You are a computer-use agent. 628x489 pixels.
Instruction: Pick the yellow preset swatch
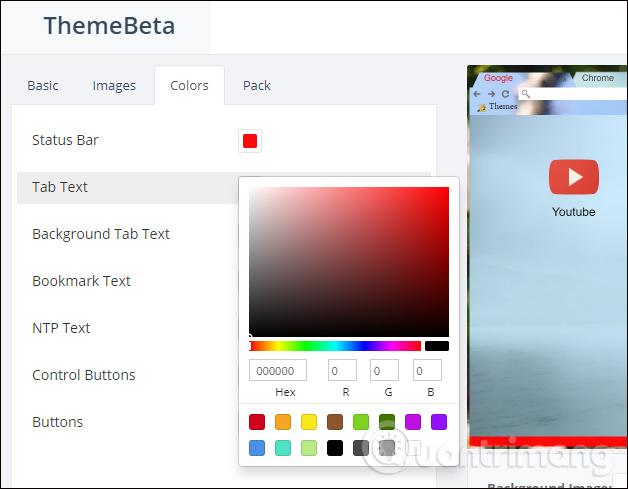(x=309, y=422)
